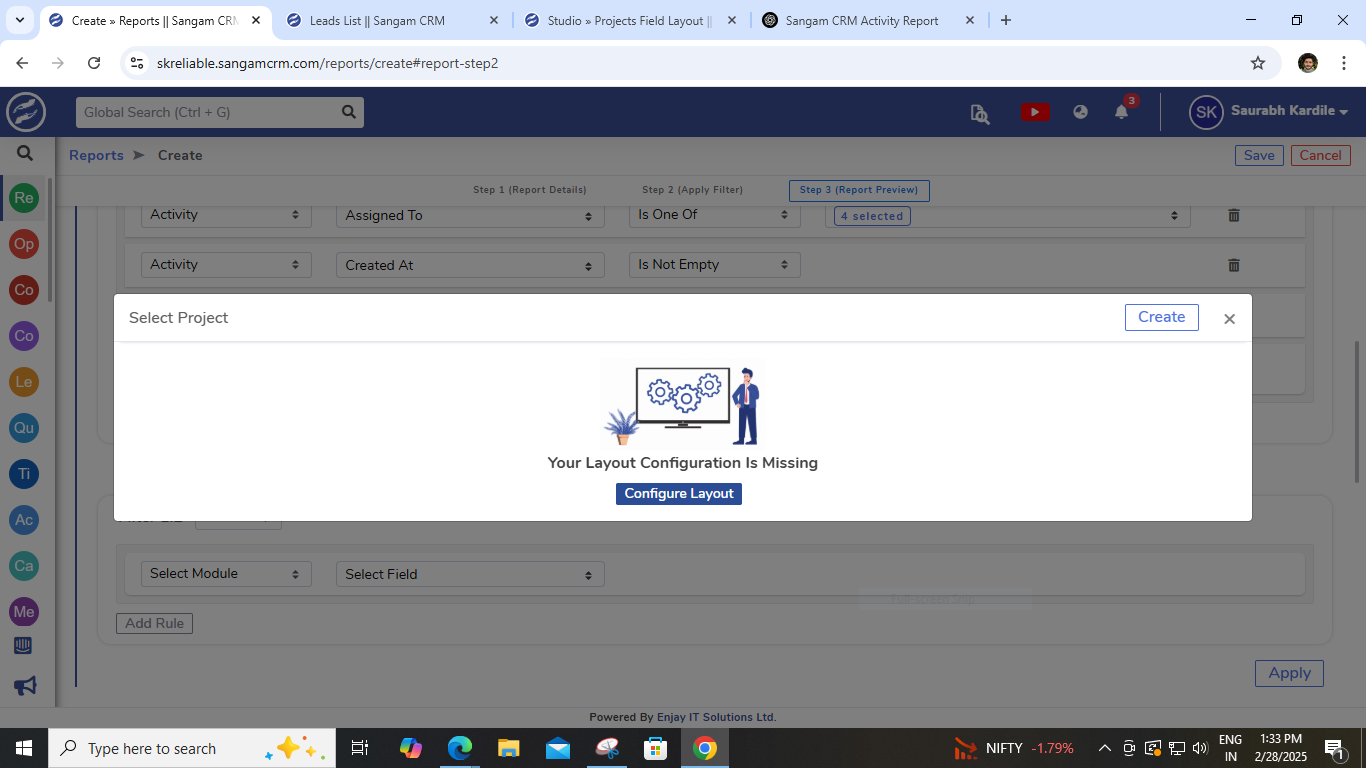The height and width of the screenshot is (768, 1366).
Task: Click the Sangam CRM logo
Action: click(x=26, y=112)
